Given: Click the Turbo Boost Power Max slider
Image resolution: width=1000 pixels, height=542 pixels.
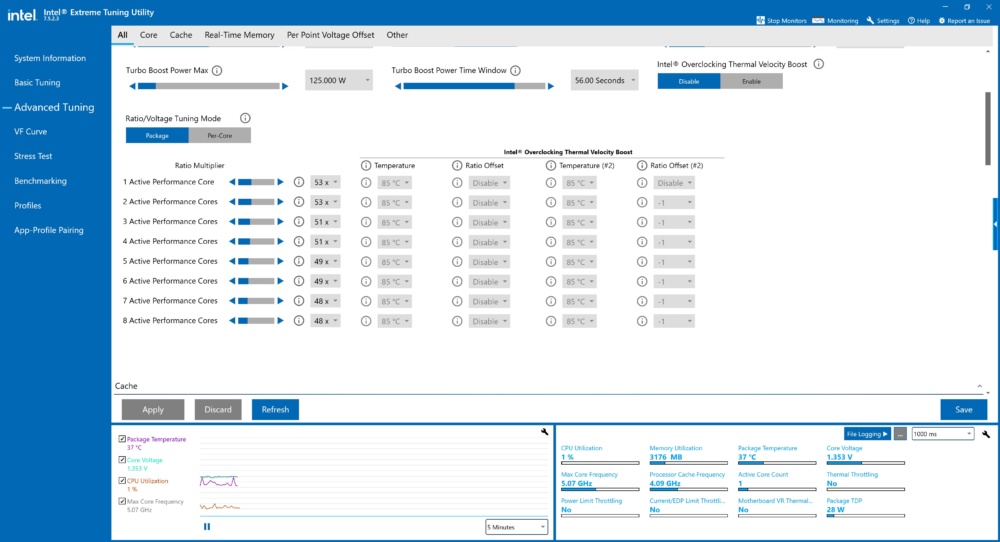Looking at the screenshot, I should coord(209,86).
